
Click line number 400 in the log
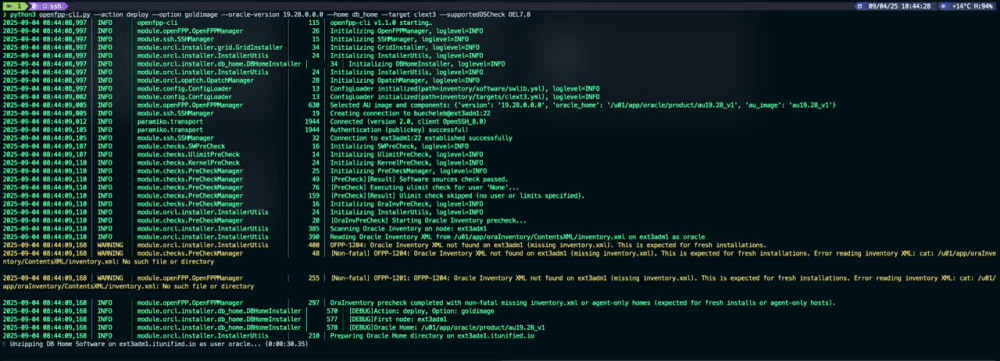[313, 246]
